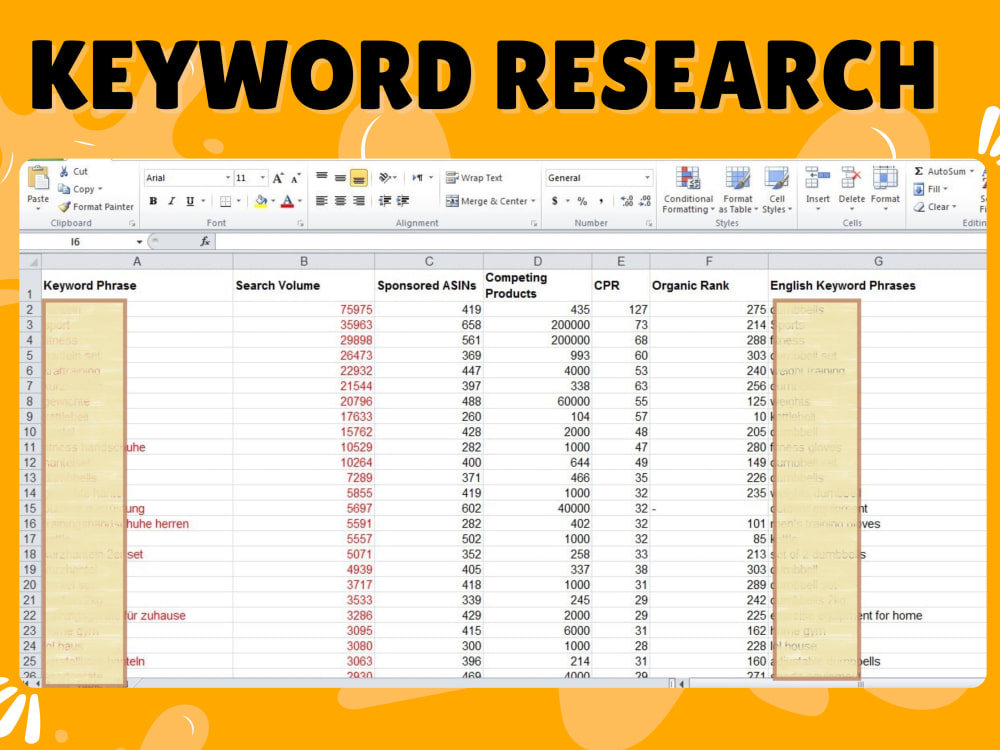
Task: Toggle bold formatting
Action: (x=153, y=201)
